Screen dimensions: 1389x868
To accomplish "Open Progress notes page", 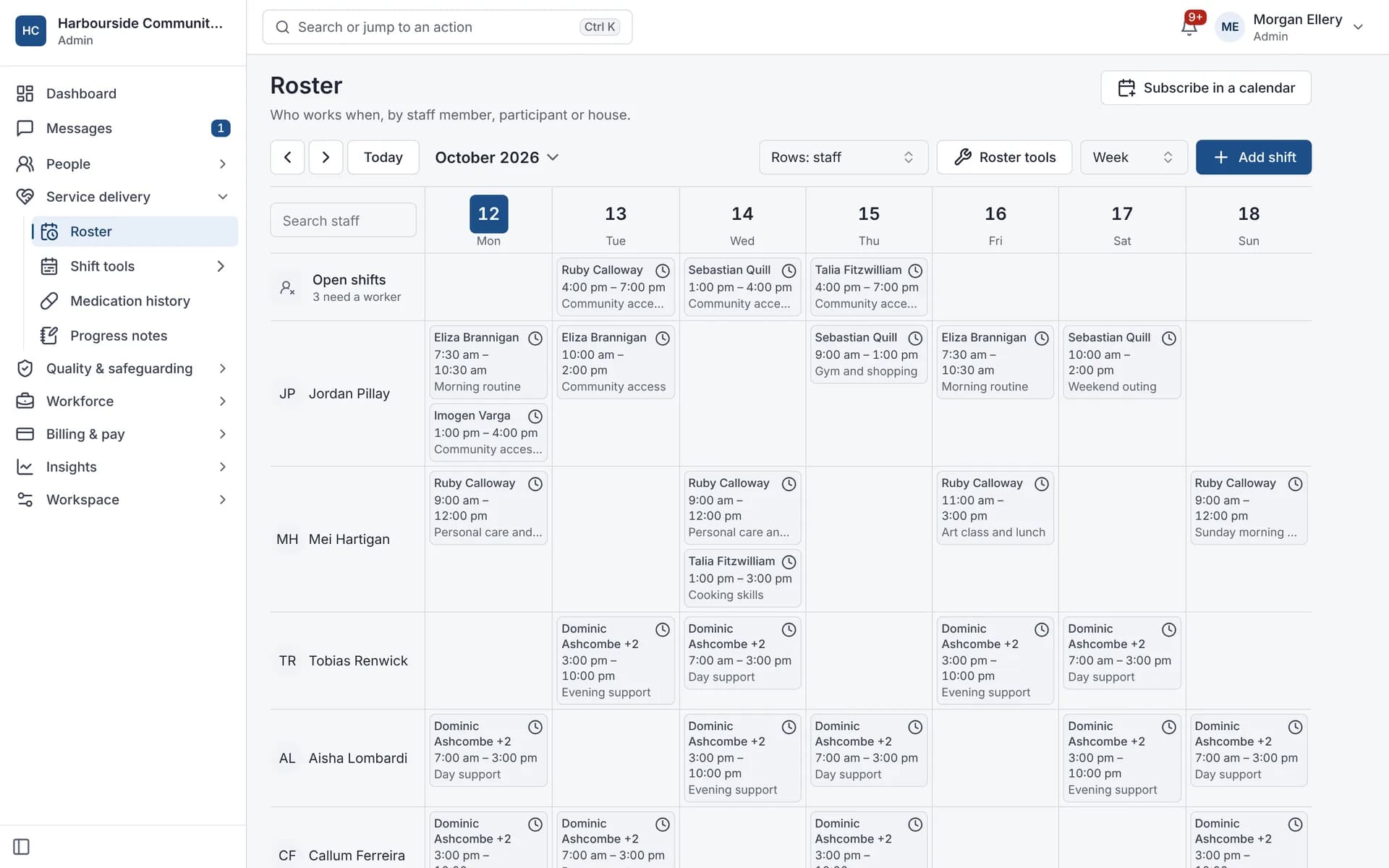I will pos(135,336).
